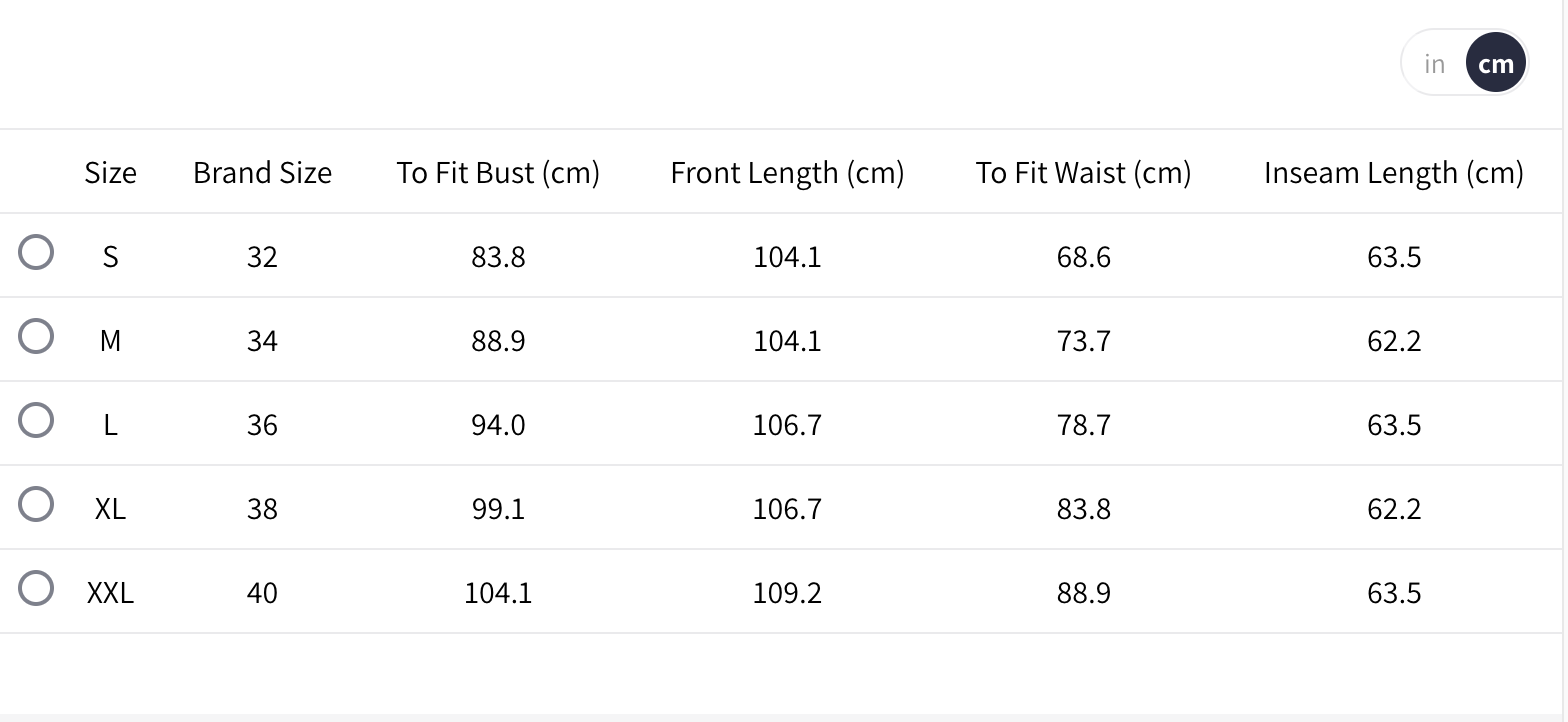1568x722 pixels.
Task: Click the 'XXL' size label
Action: pos(110,593)
